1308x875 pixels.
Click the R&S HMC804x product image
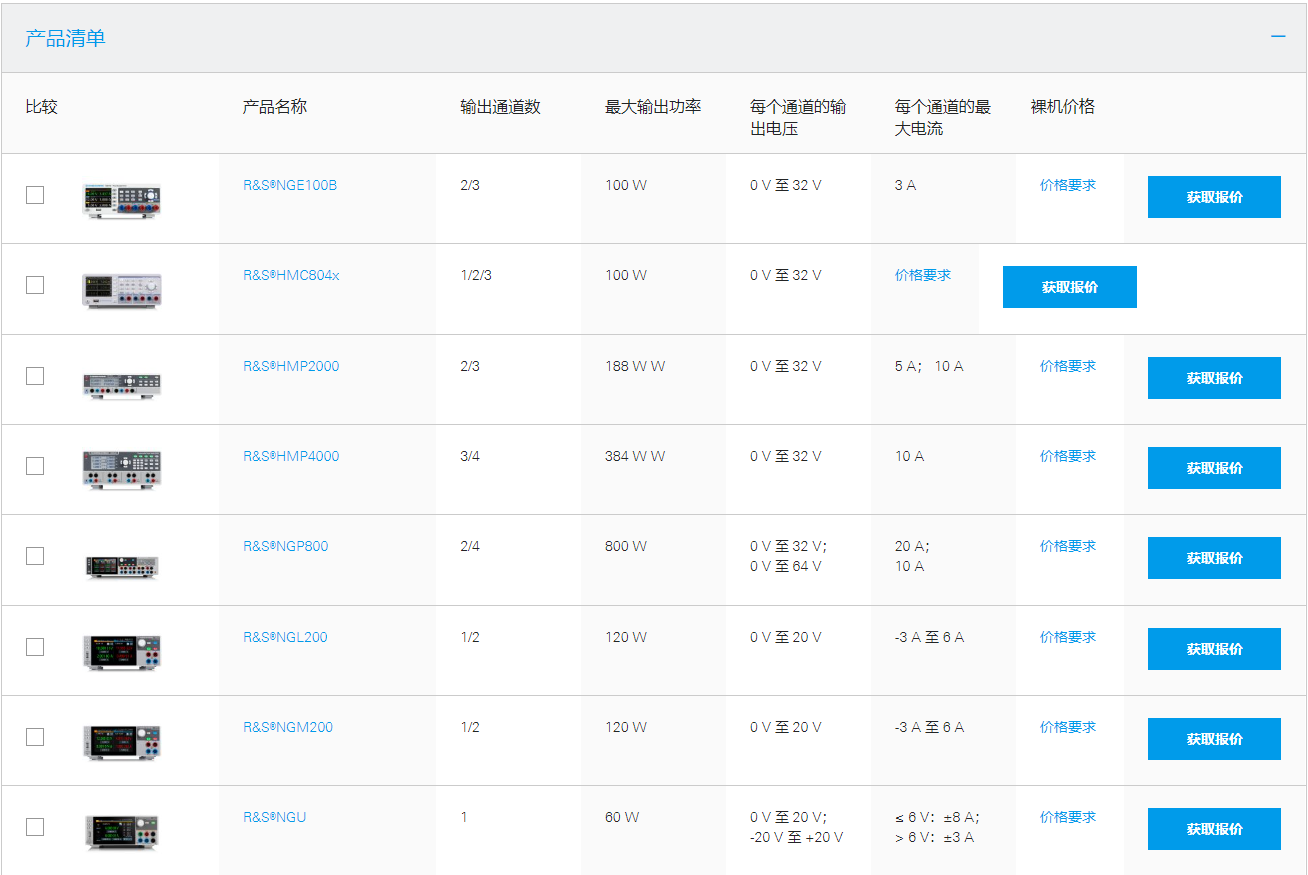(x=121, y=290)
